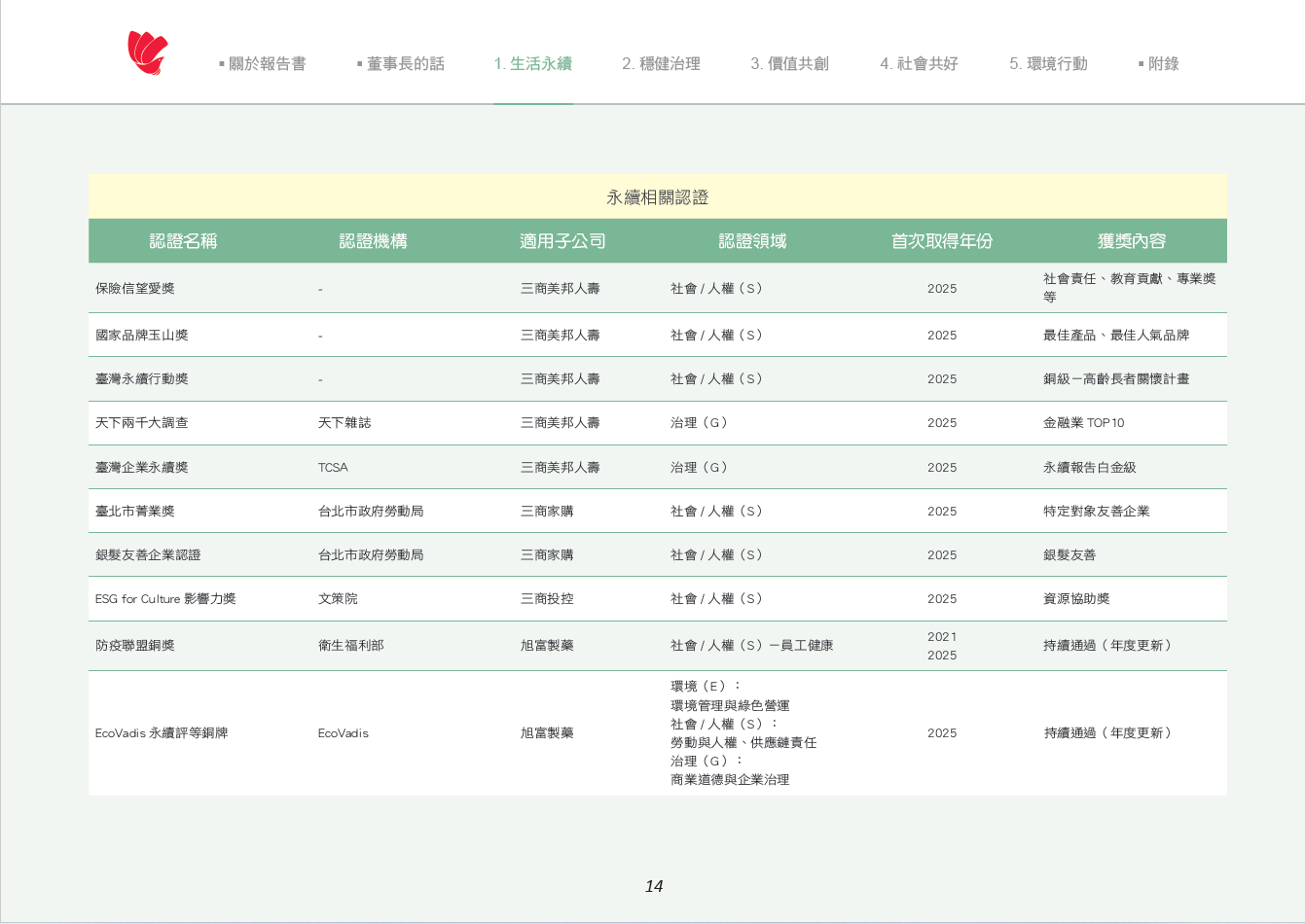This screenshot has width=1305, height=924.
Task: Click page number 14 at the bottom
Action: click(x=654, y=887)
